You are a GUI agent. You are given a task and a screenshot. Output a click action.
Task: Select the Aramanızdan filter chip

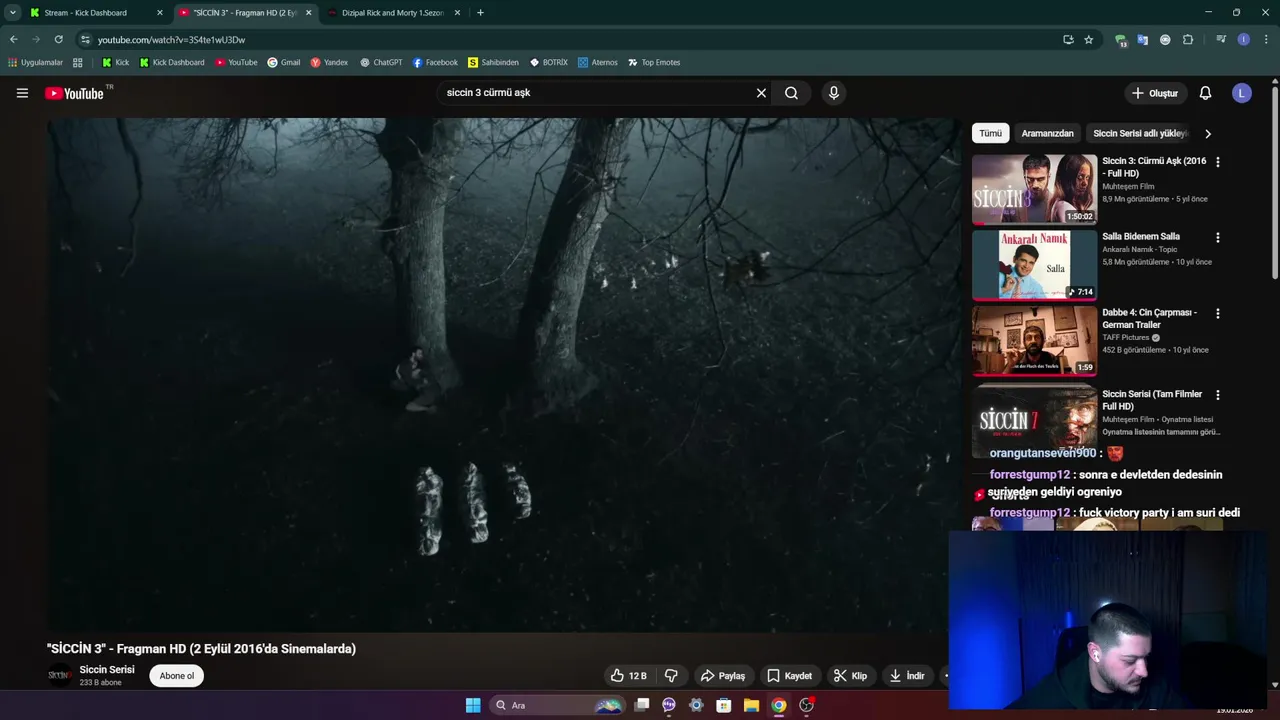pos(1047,133)
